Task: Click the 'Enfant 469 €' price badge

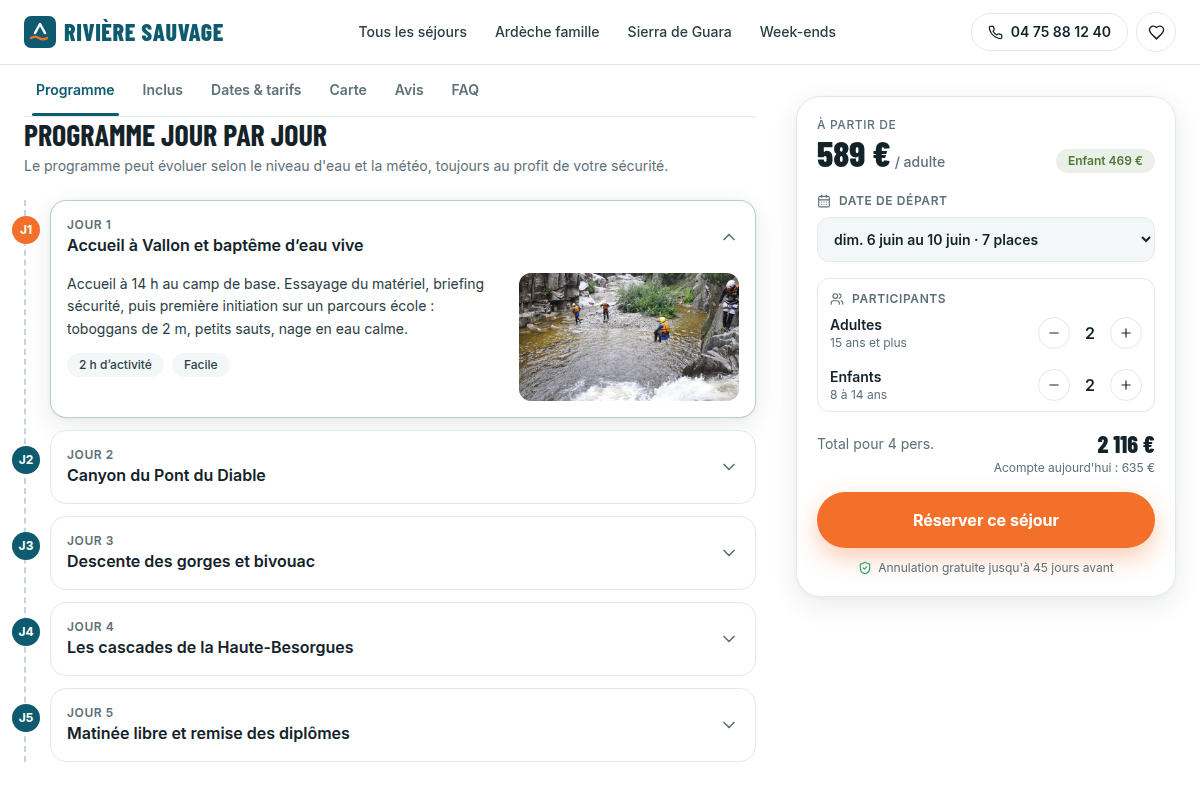Action: pyautogui.click(x=1105, y=161)
